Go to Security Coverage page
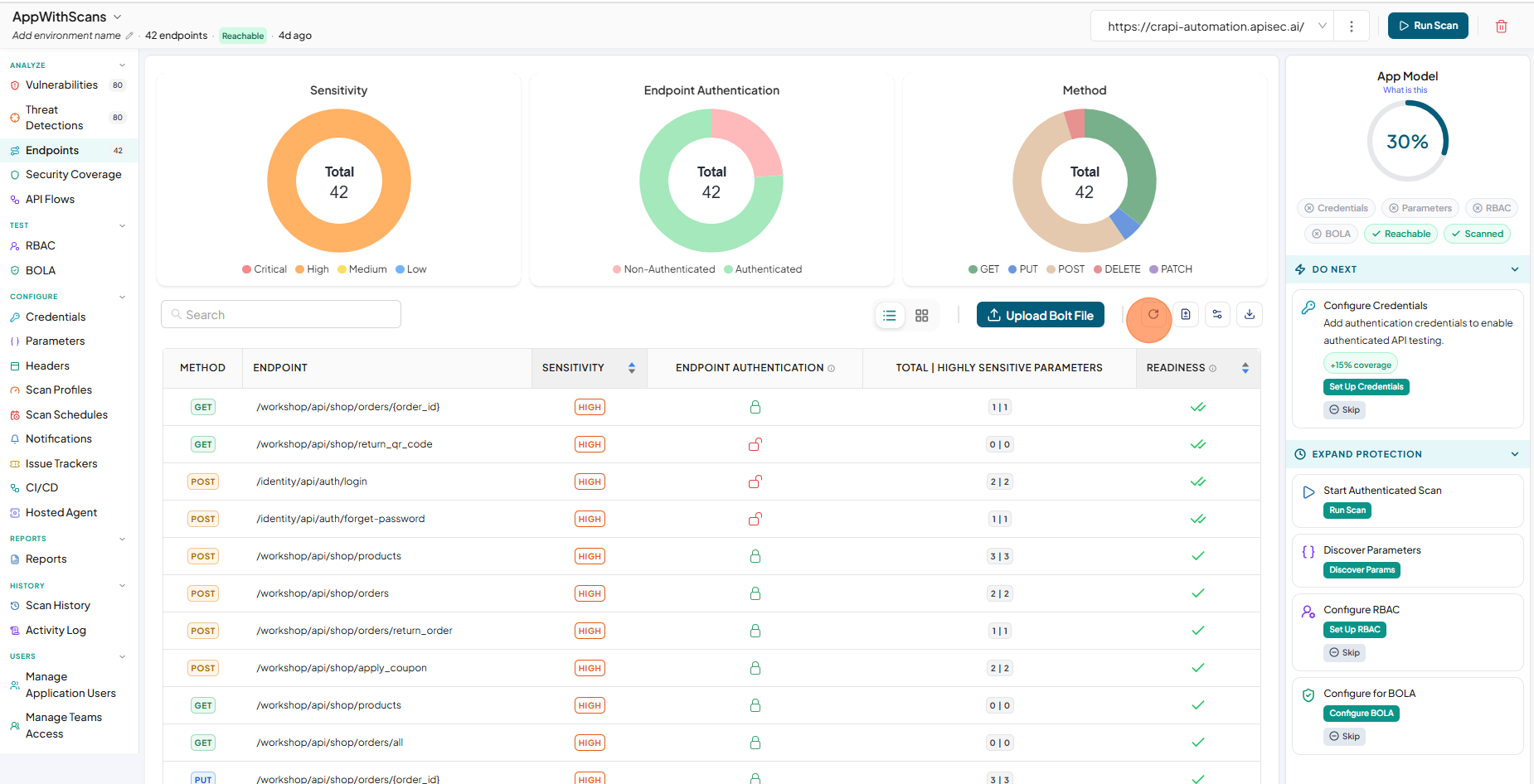Screen dimensions: 1534x784 click(x=73, y=175)
